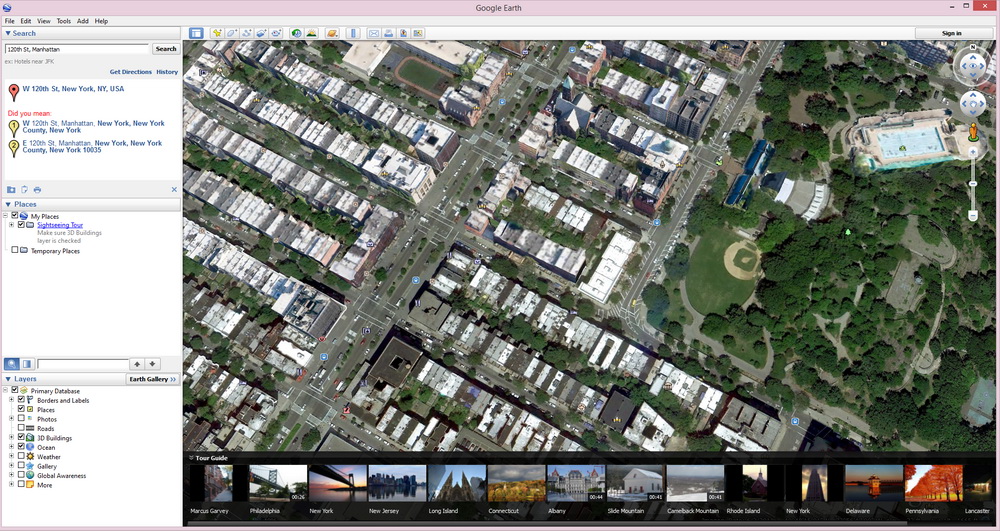
Task: Click the yellow pin numbered 2
Action: coord(13,148)
